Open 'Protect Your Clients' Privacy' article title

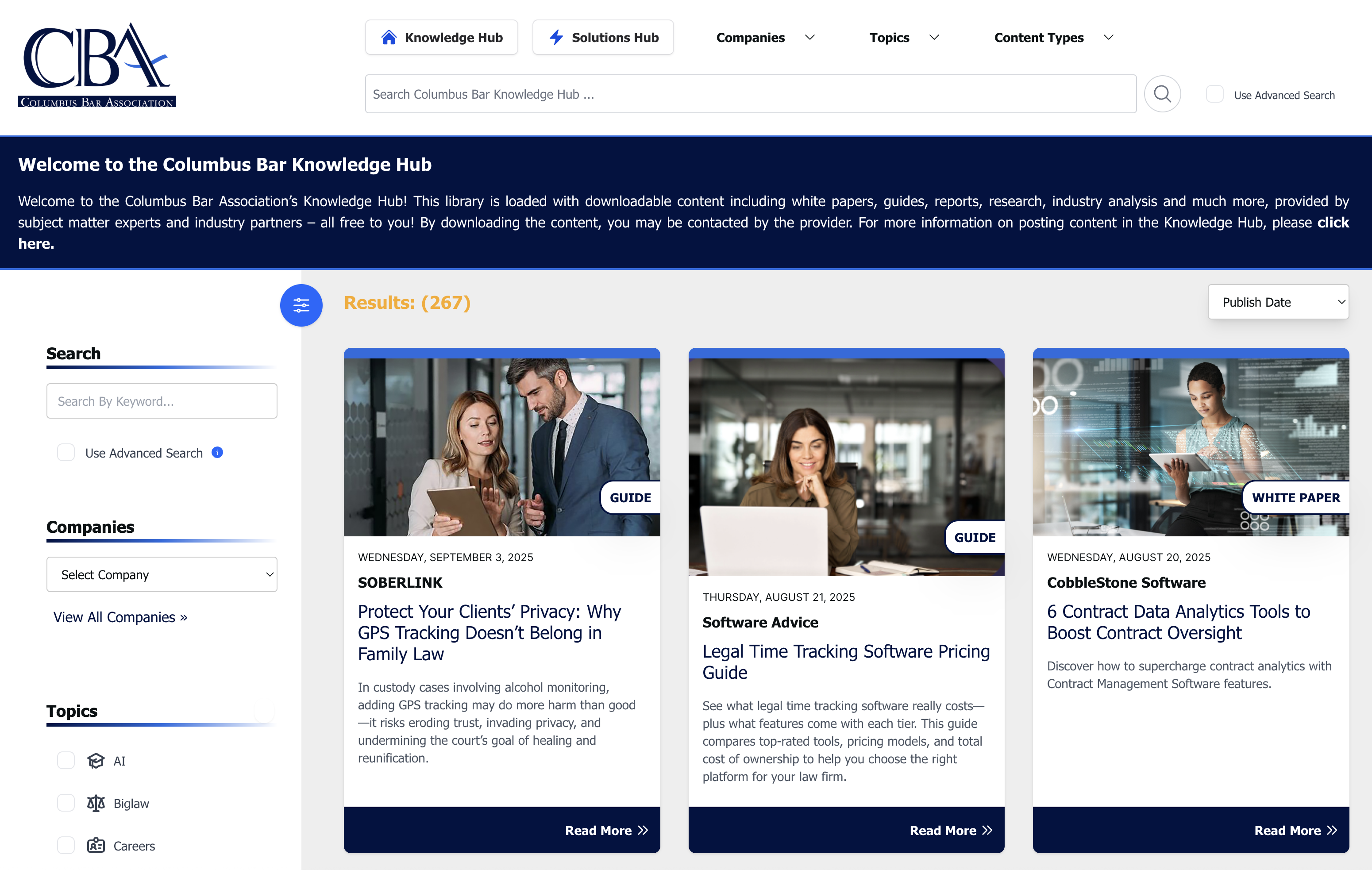489,632
